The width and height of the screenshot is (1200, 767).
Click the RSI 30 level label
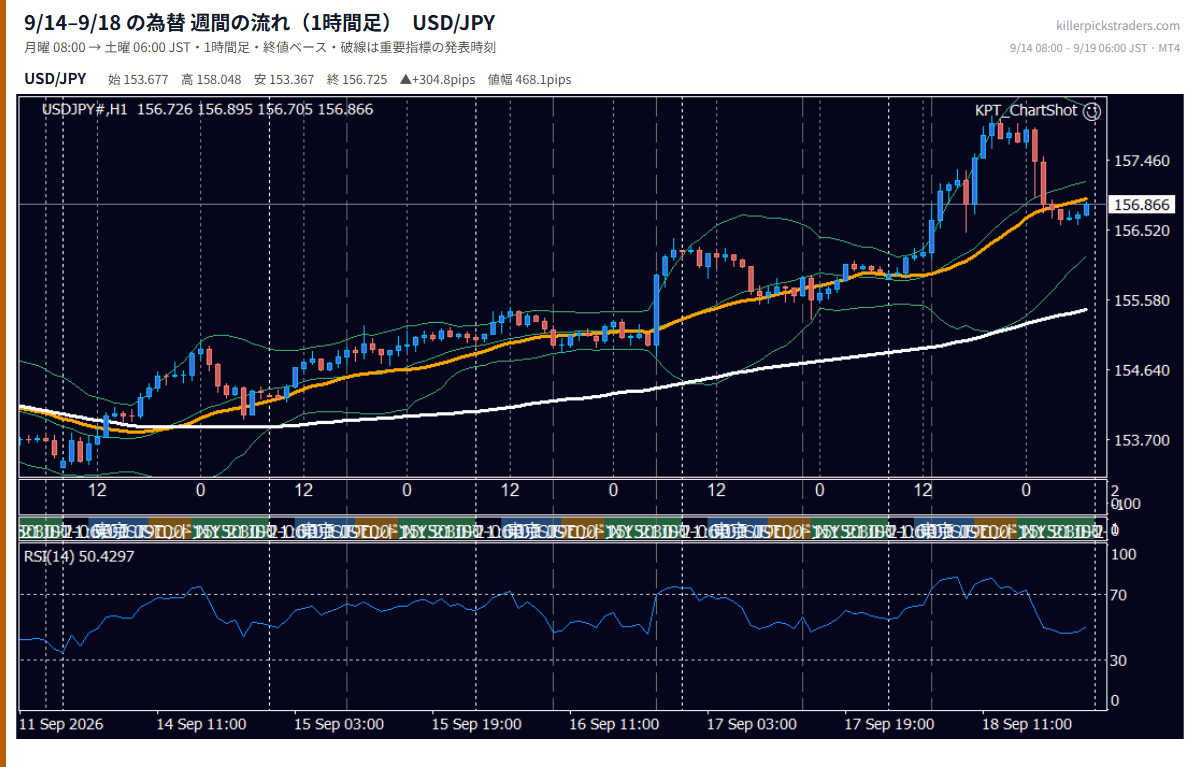point(1121,661)
